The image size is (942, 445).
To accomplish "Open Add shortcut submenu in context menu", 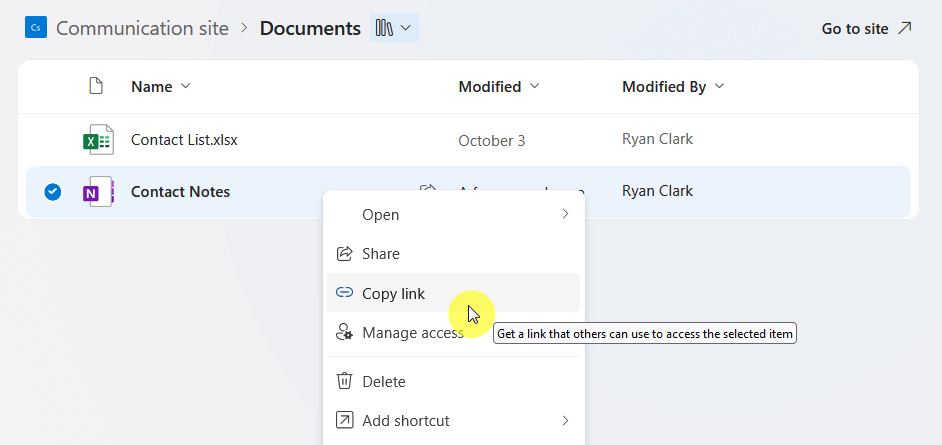I will point(454,420).
